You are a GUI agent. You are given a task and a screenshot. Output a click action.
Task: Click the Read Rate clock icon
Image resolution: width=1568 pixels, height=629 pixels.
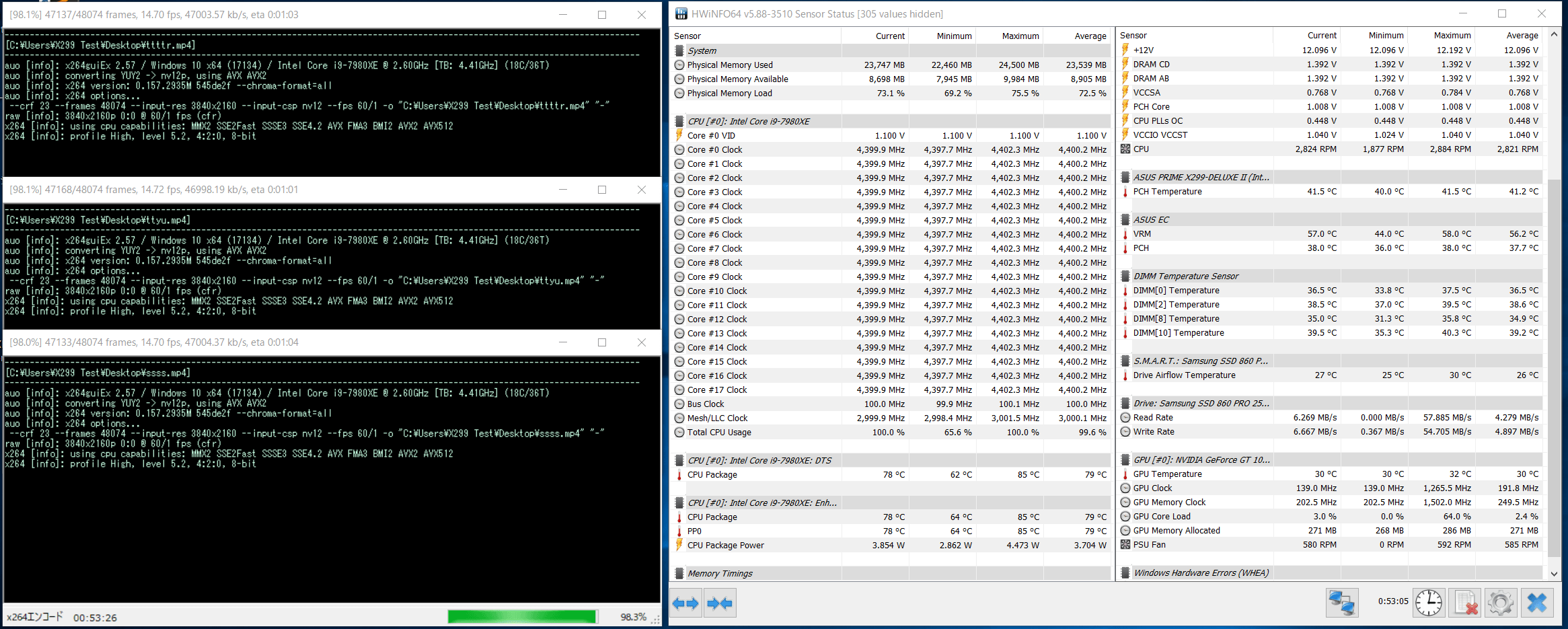[x=1125, y=417]
